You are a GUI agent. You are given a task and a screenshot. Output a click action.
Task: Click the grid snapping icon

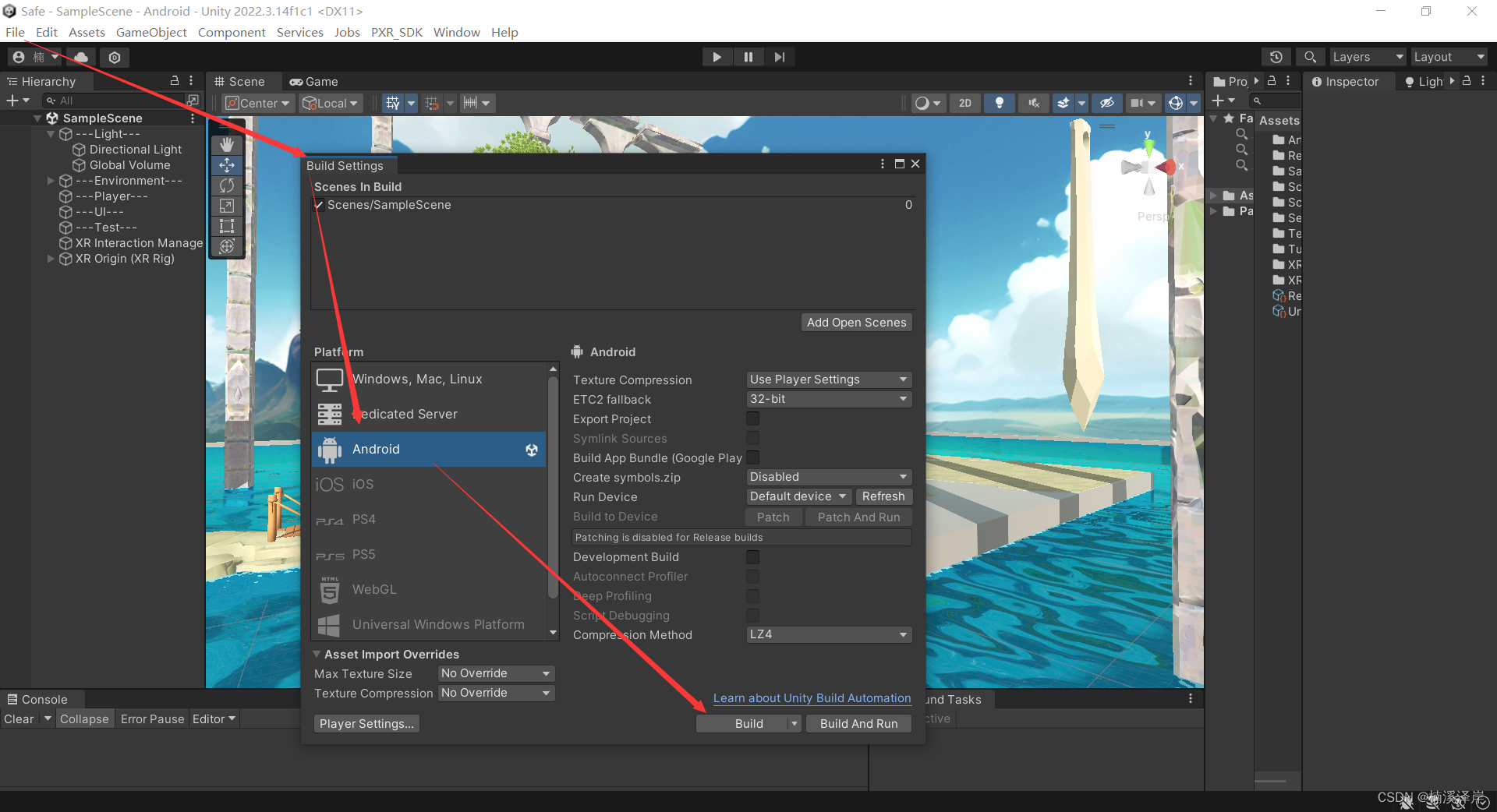[432, 103]
